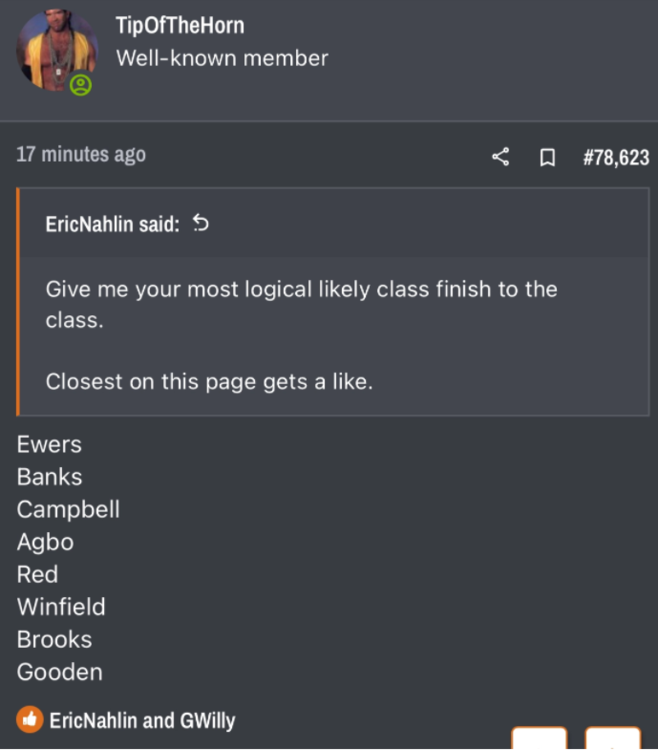View who reacted: 'EricNahlin and GWilly'
Viewport: 658px width, 750px height.
click(141, 720)
